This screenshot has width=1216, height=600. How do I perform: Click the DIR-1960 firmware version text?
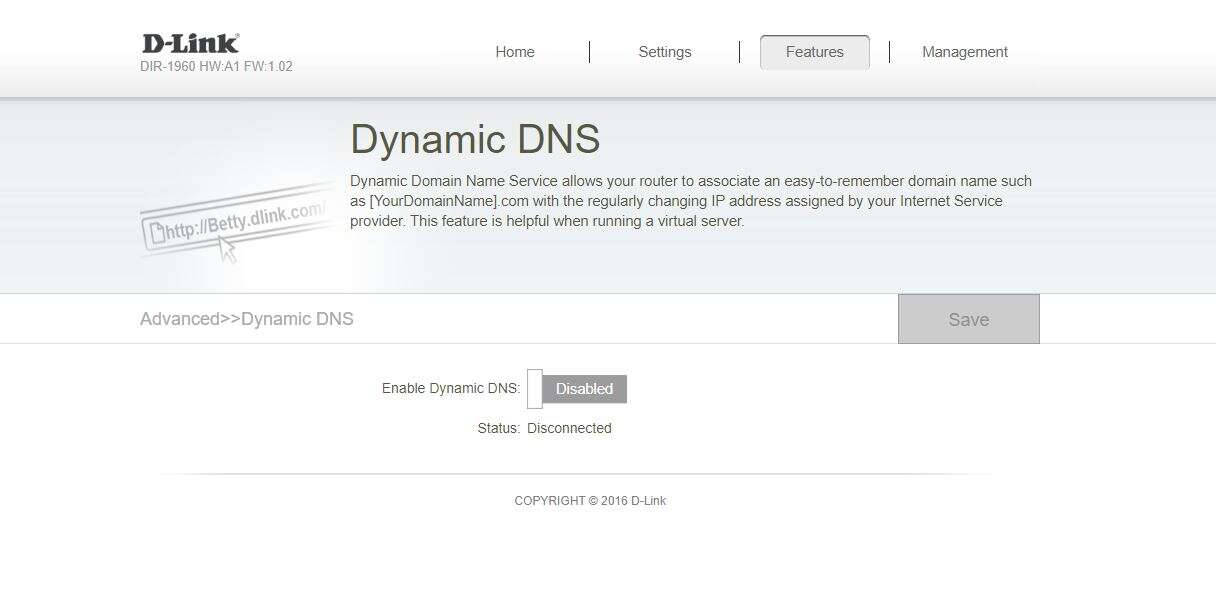point(216,67)
